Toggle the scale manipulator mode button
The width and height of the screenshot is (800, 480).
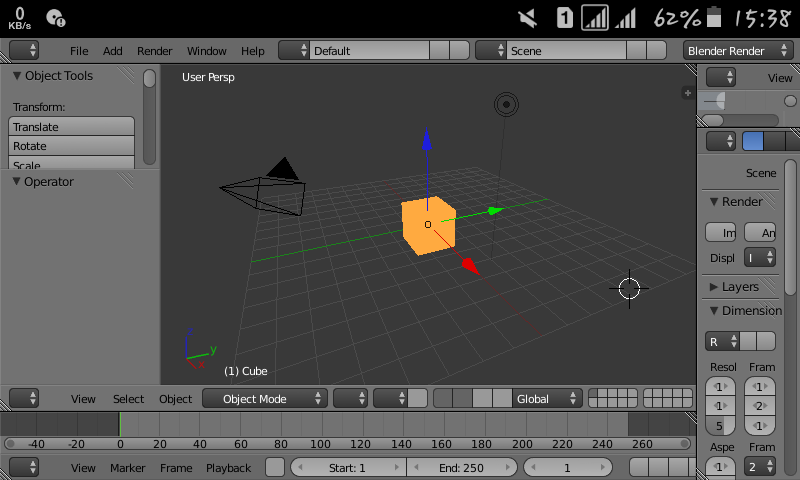click(502, 398)
